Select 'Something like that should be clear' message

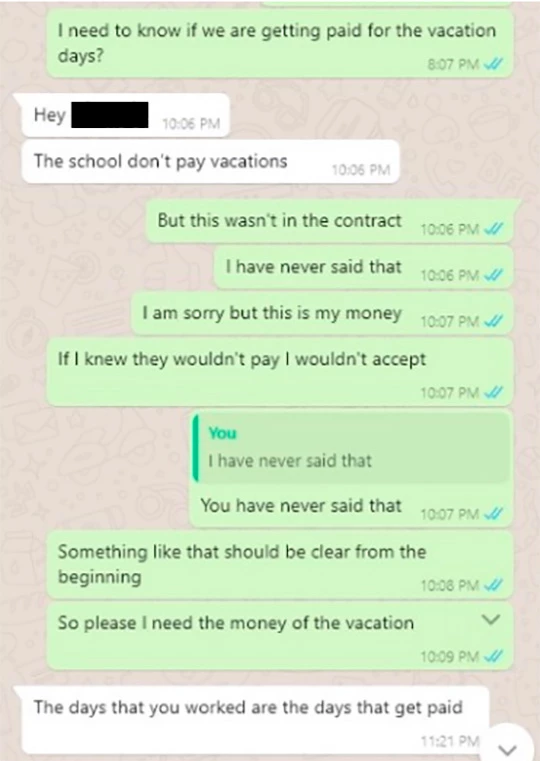pos(279,564)
